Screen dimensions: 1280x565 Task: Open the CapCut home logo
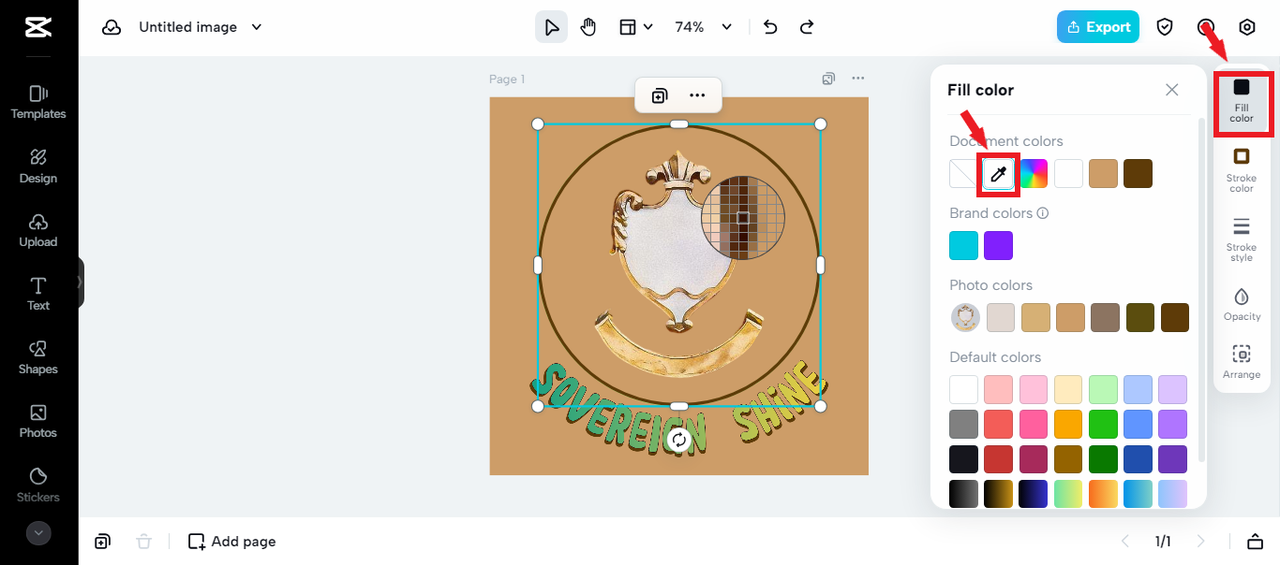(38, 27)
